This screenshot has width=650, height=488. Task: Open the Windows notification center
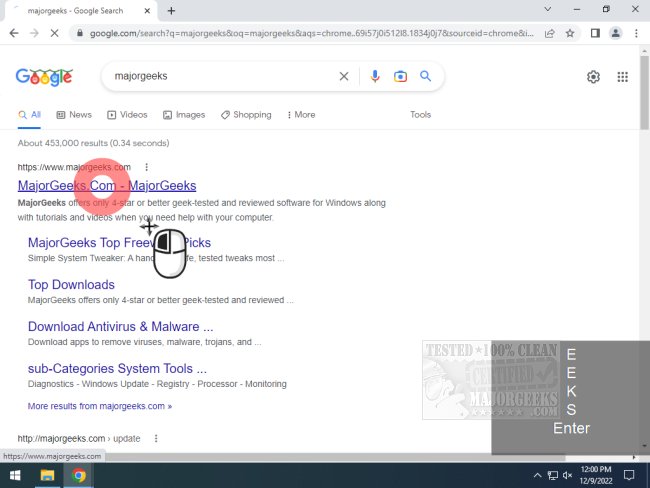tap(629, 475)
